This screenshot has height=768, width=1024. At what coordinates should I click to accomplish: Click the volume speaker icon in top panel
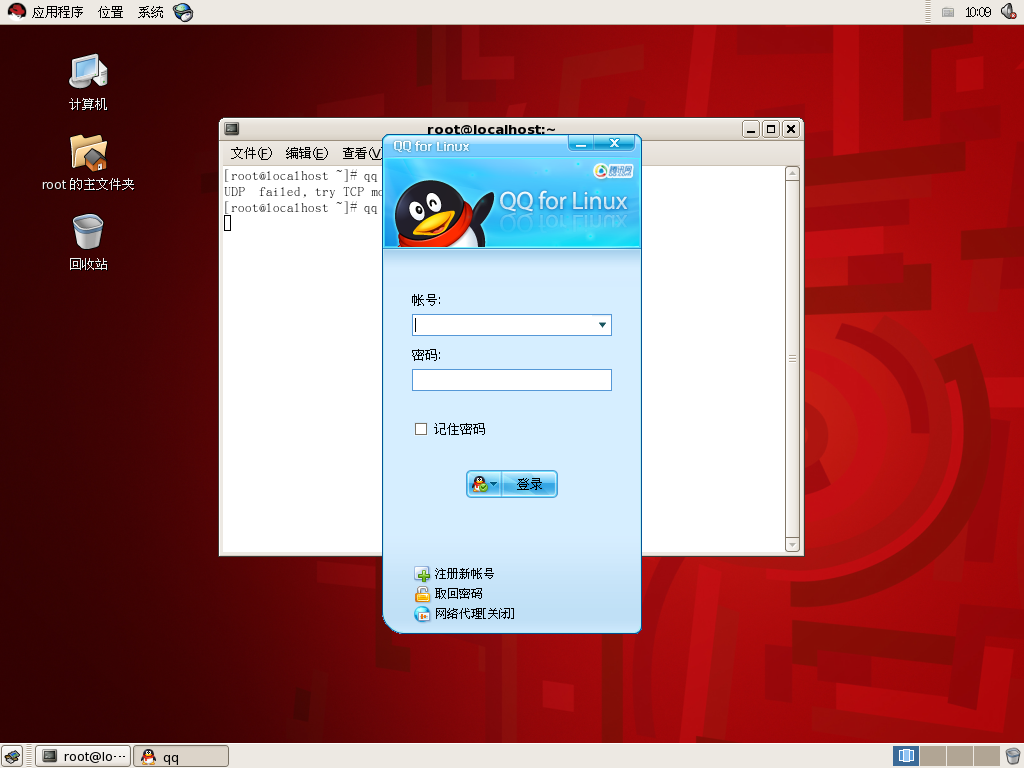point(1008,12)
